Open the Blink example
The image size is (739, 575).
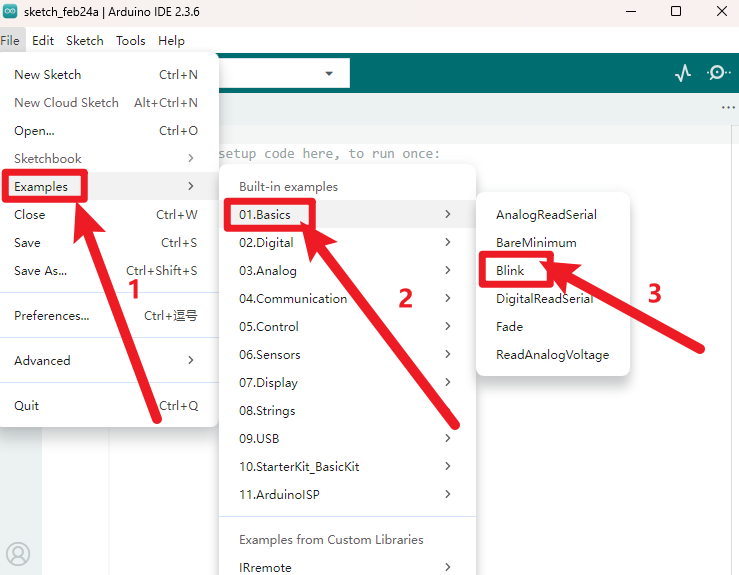click(553, 271)
